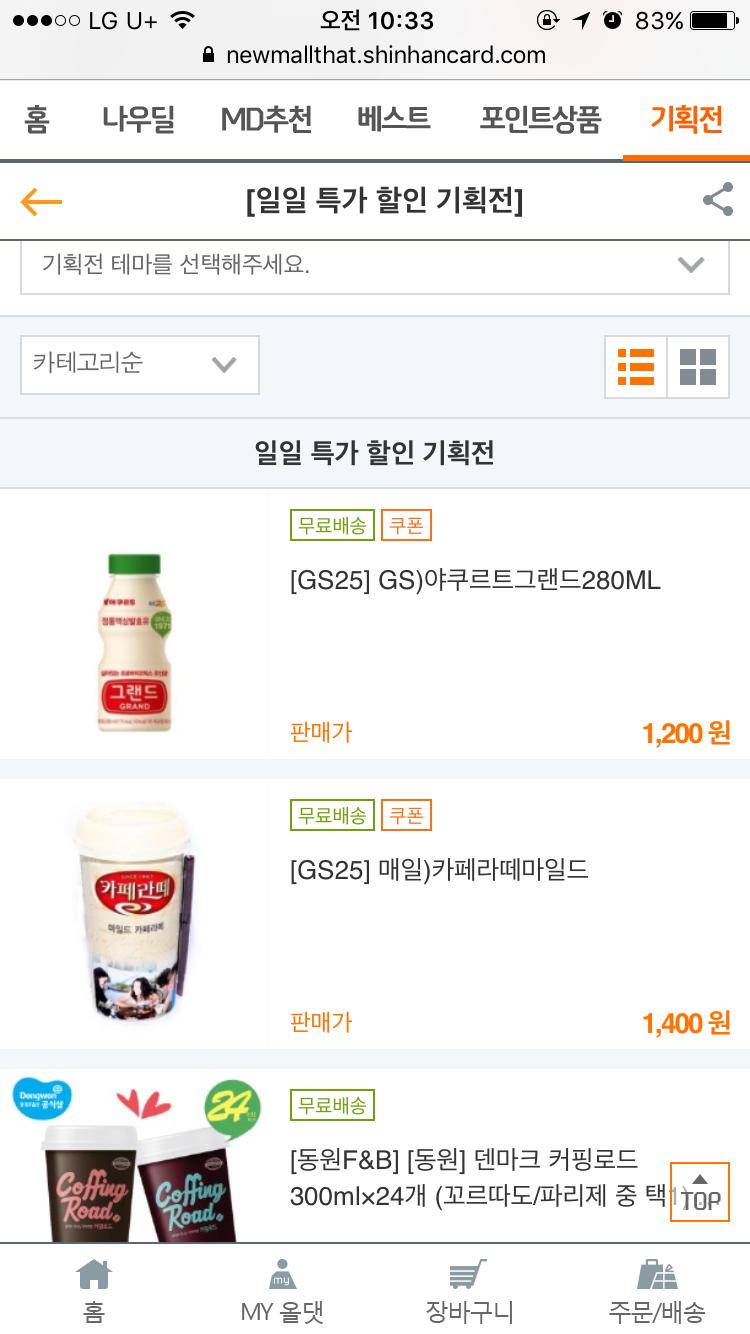Screen dimensions: 750x1334
Task: Tap the orange back arrow
Action: tap(41, 202)
